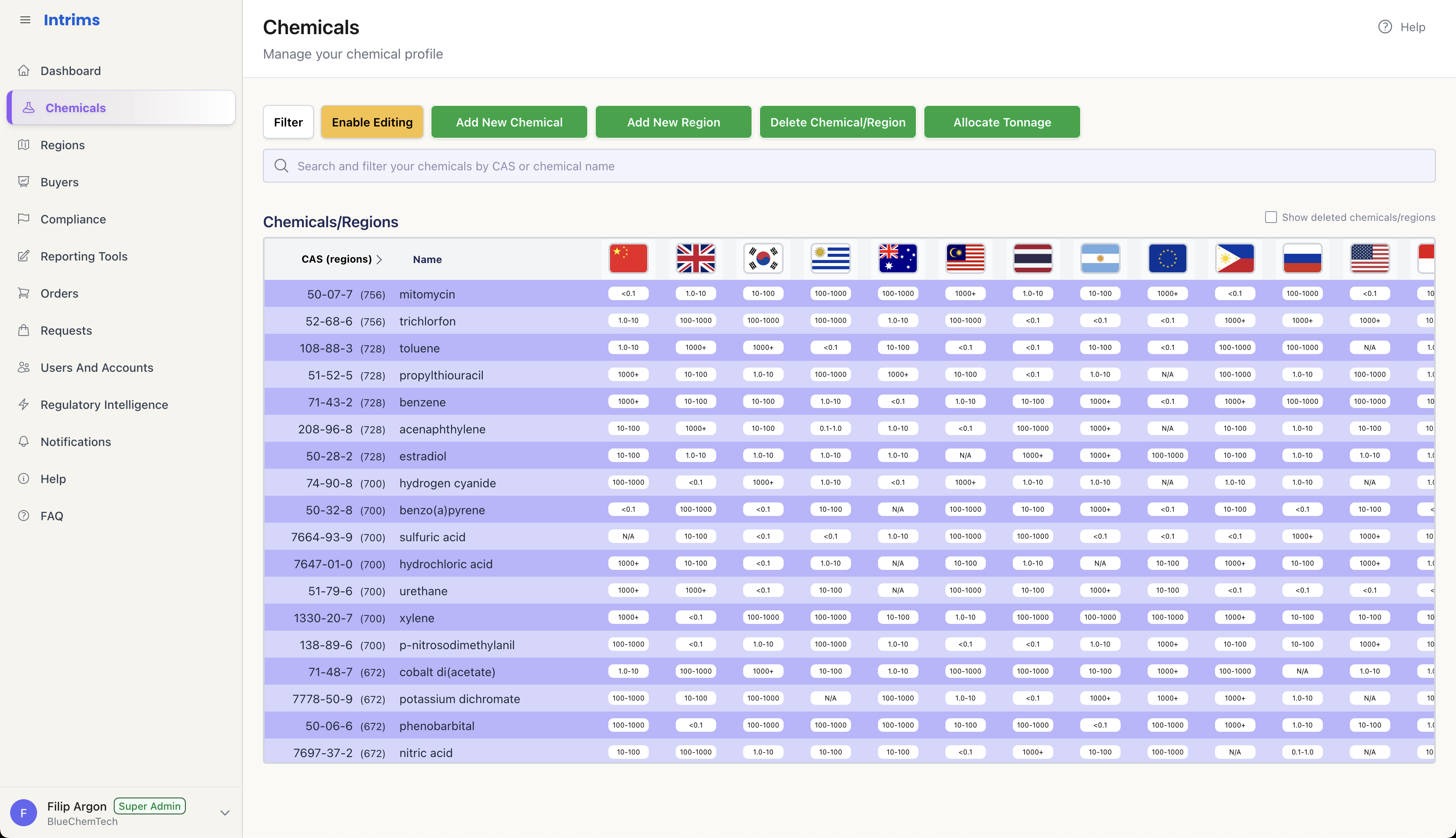Click the Thailand flag column header

coord(1033,258)
